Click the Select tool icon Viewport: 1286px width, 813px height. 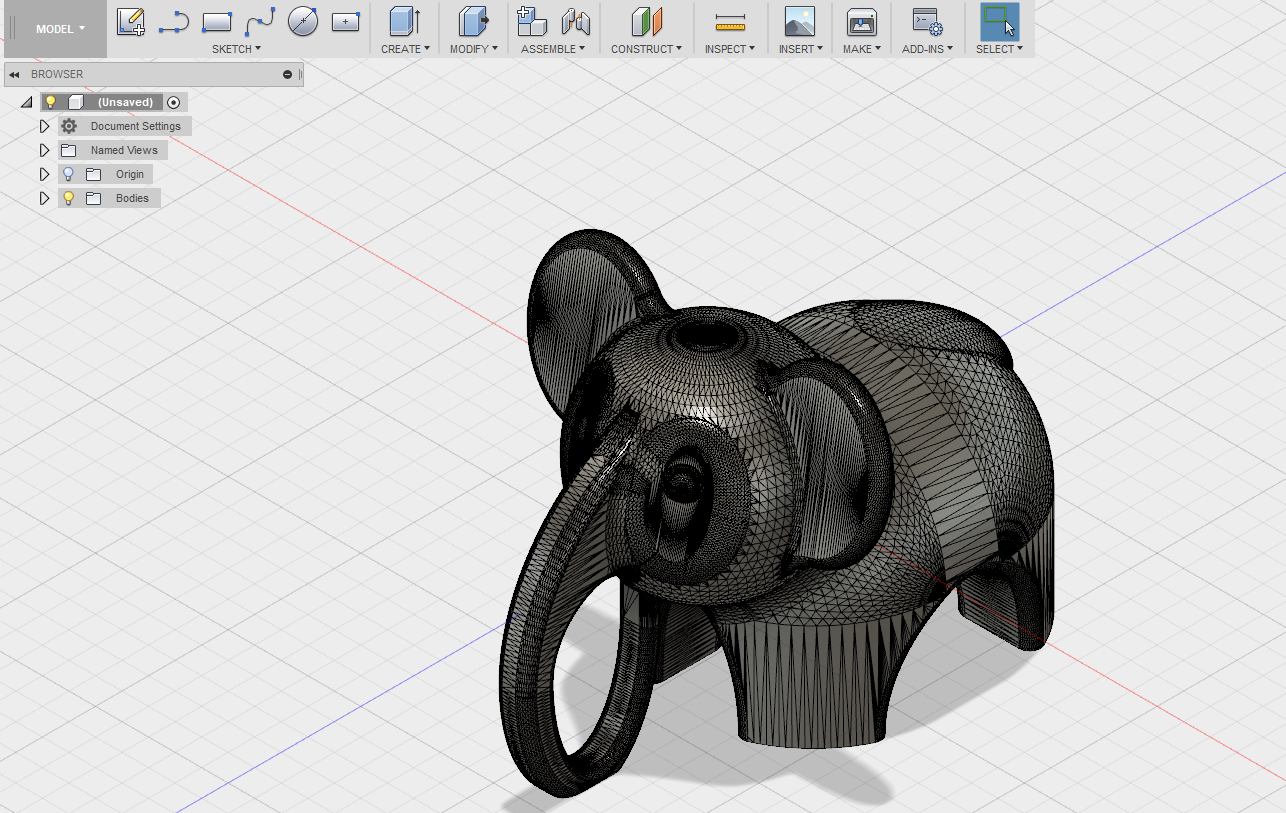click(x=999, y=21)
